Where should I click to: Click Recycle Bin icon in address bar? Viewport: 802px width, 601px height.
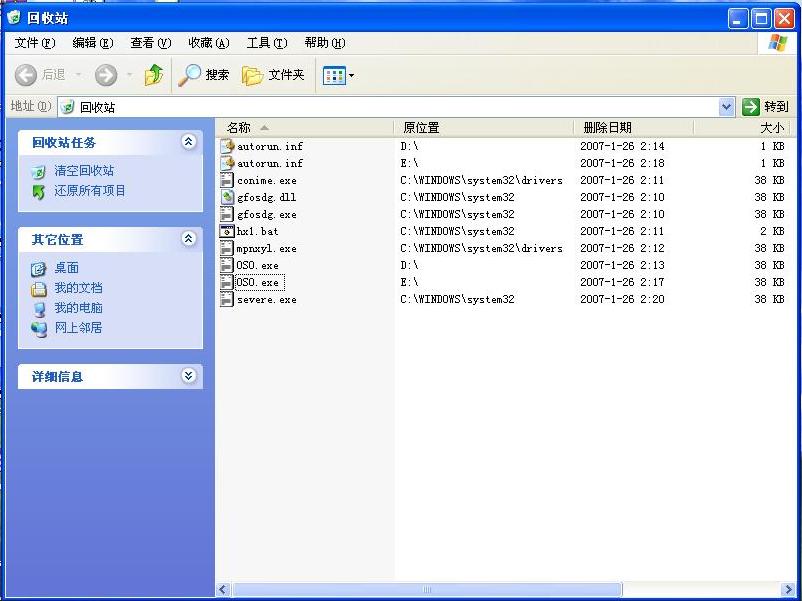(68, 107)
